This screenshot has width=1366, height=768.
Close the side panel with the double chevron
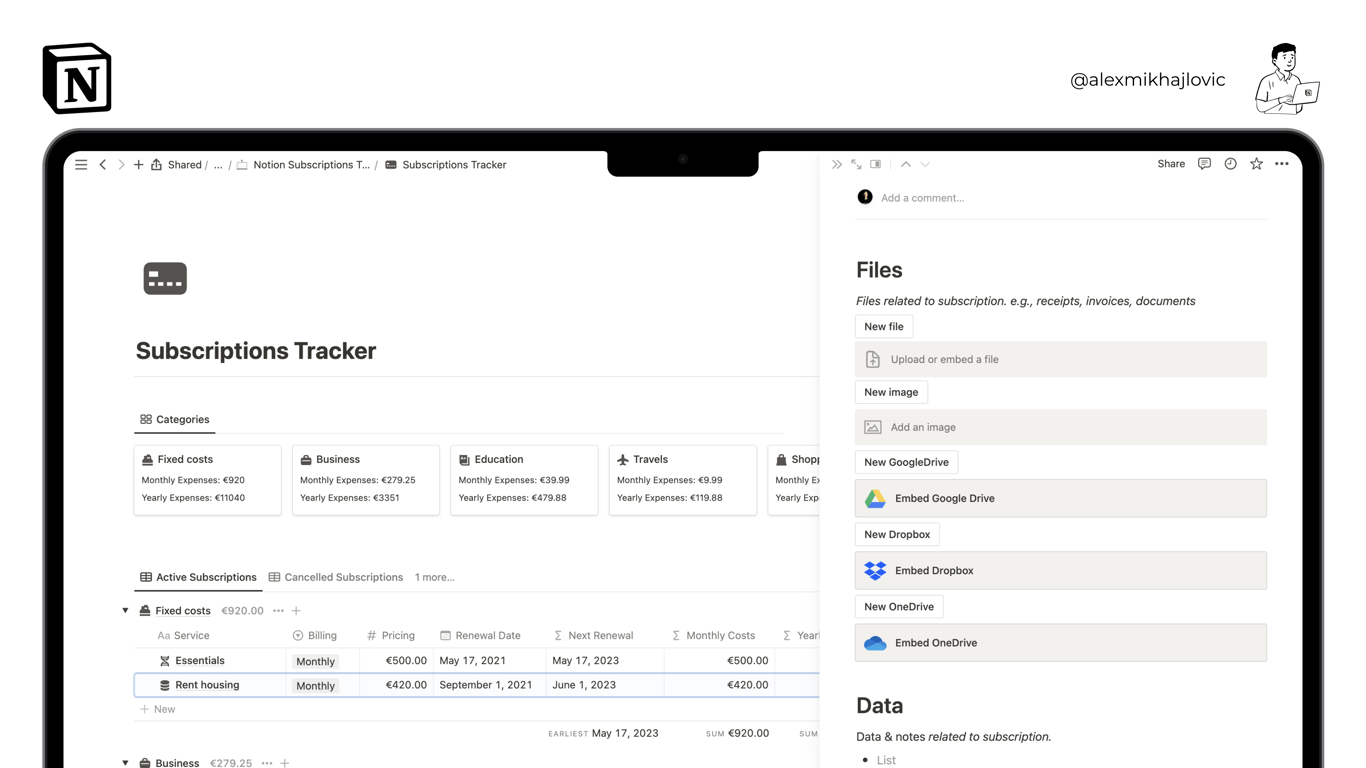click(837, 164)
